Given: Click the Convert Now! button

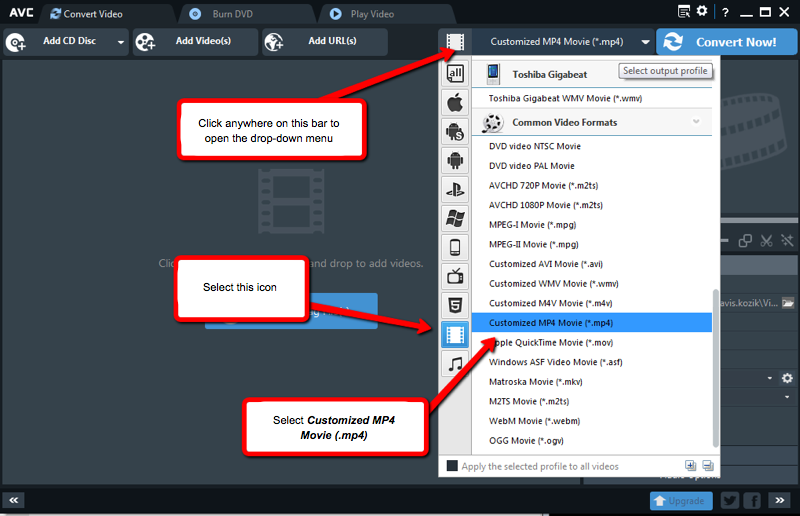Looking at the screenshot, I should click(x=726, y=42).
